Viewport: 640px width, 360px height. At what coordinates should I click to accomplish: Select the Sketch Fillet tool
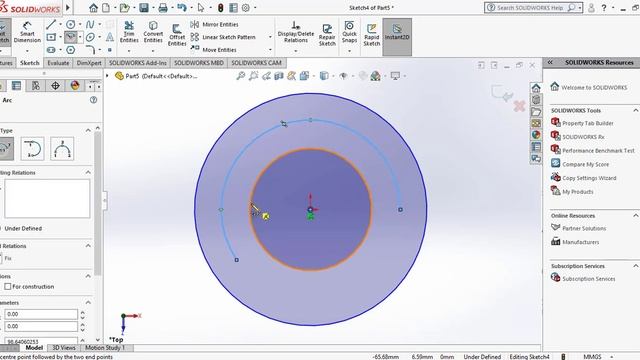click(x=90, y=50)
